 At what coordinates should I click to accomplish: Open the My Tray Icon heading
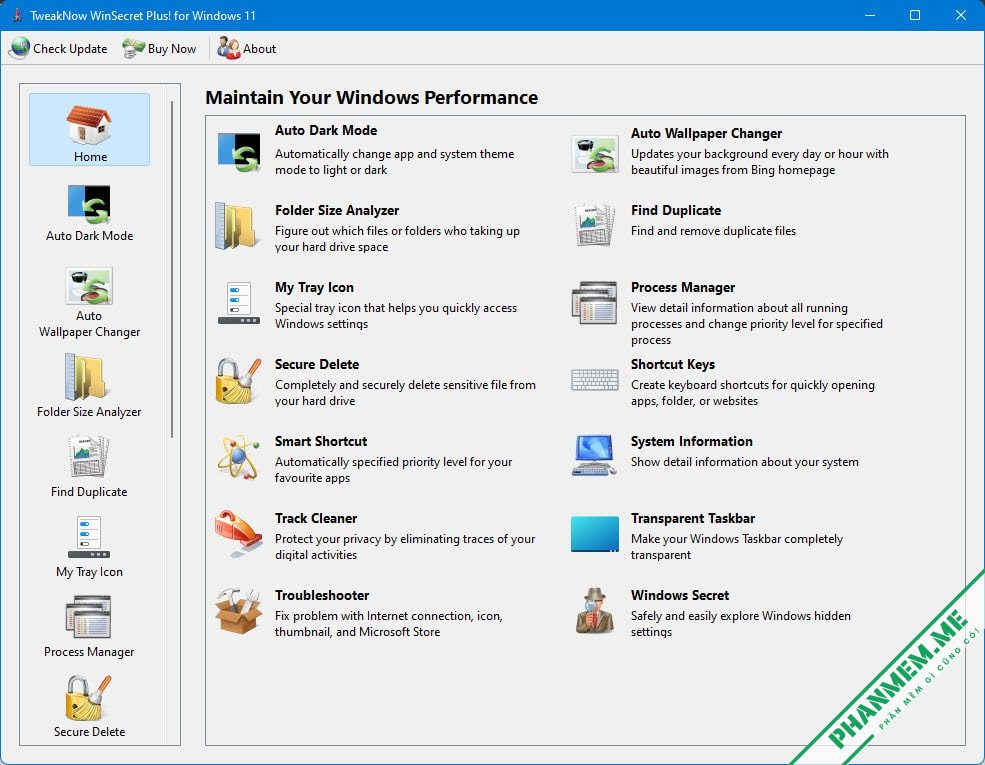(x=314, y=288)
